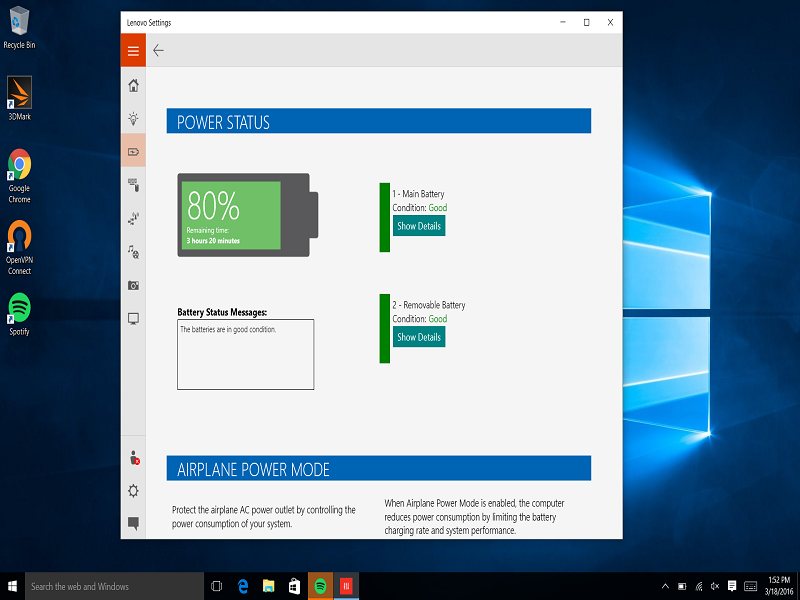The width and height of the screenshot is (800, 600).
Task: Click the Search the web and Windows box
Action: tap(110, 587)
